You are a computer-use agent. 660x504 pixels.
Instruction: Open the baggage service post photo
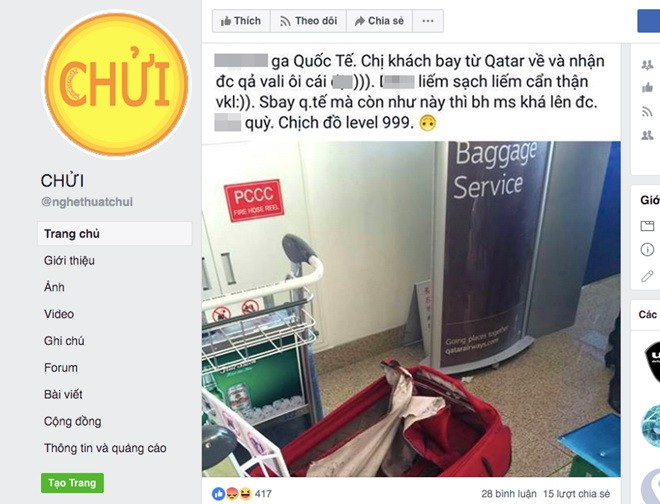click(x=411, y=309)
